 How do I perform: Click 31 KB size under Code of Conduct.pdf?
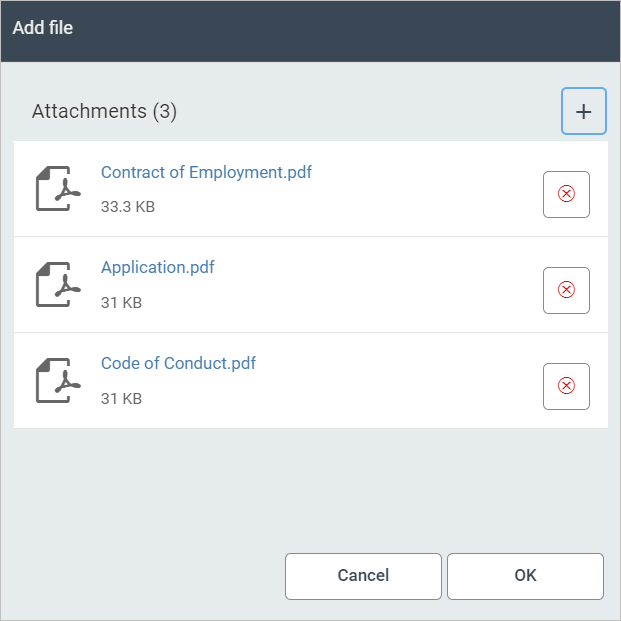tap(121, 399)
